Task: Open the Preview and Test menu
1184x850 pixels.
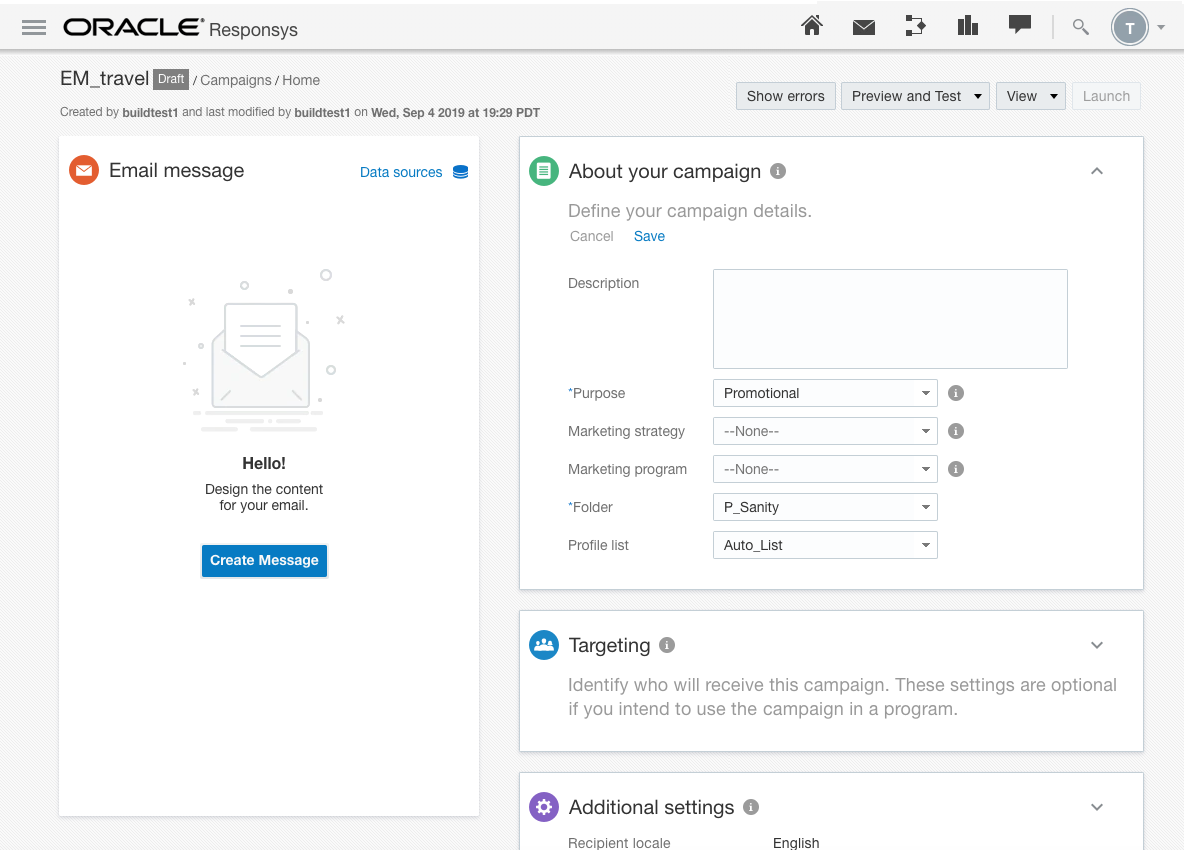Action: click(x=915, y=96)
